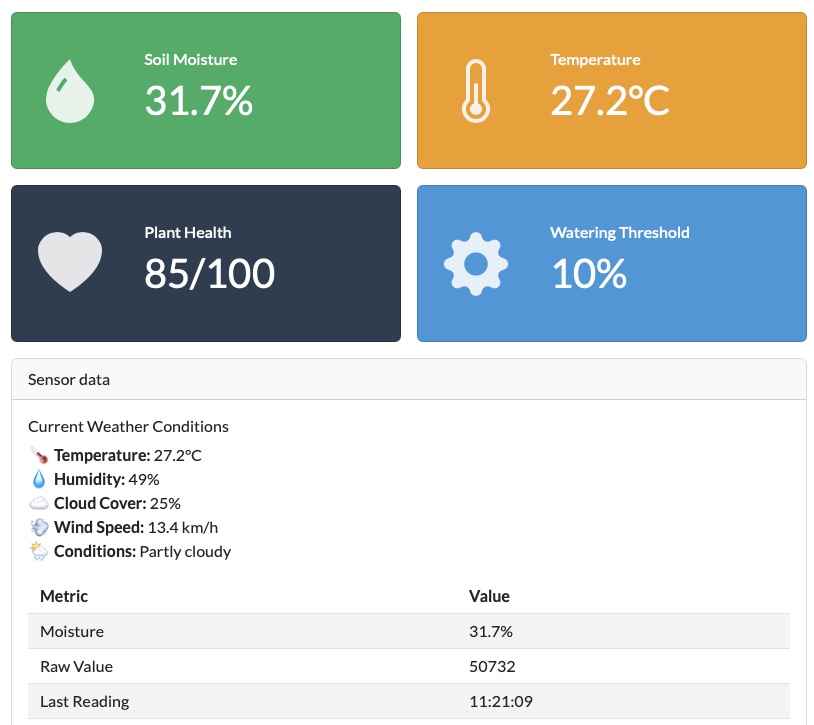Select the Moisture table row
Viewport: 814px width, 725px height.
(x=72, y=632)
